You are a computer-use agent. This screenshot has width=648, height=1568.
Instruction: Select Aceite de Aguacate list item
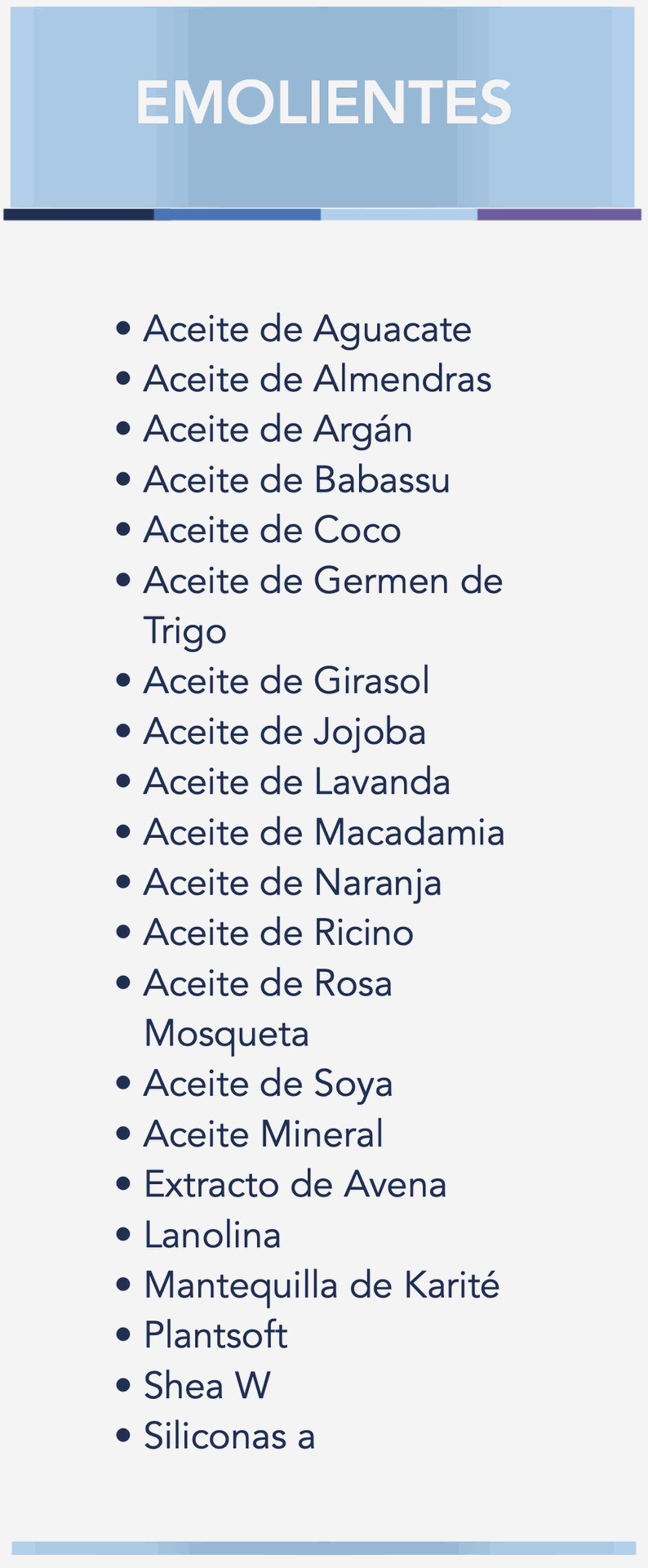click(x=307, y=329)
